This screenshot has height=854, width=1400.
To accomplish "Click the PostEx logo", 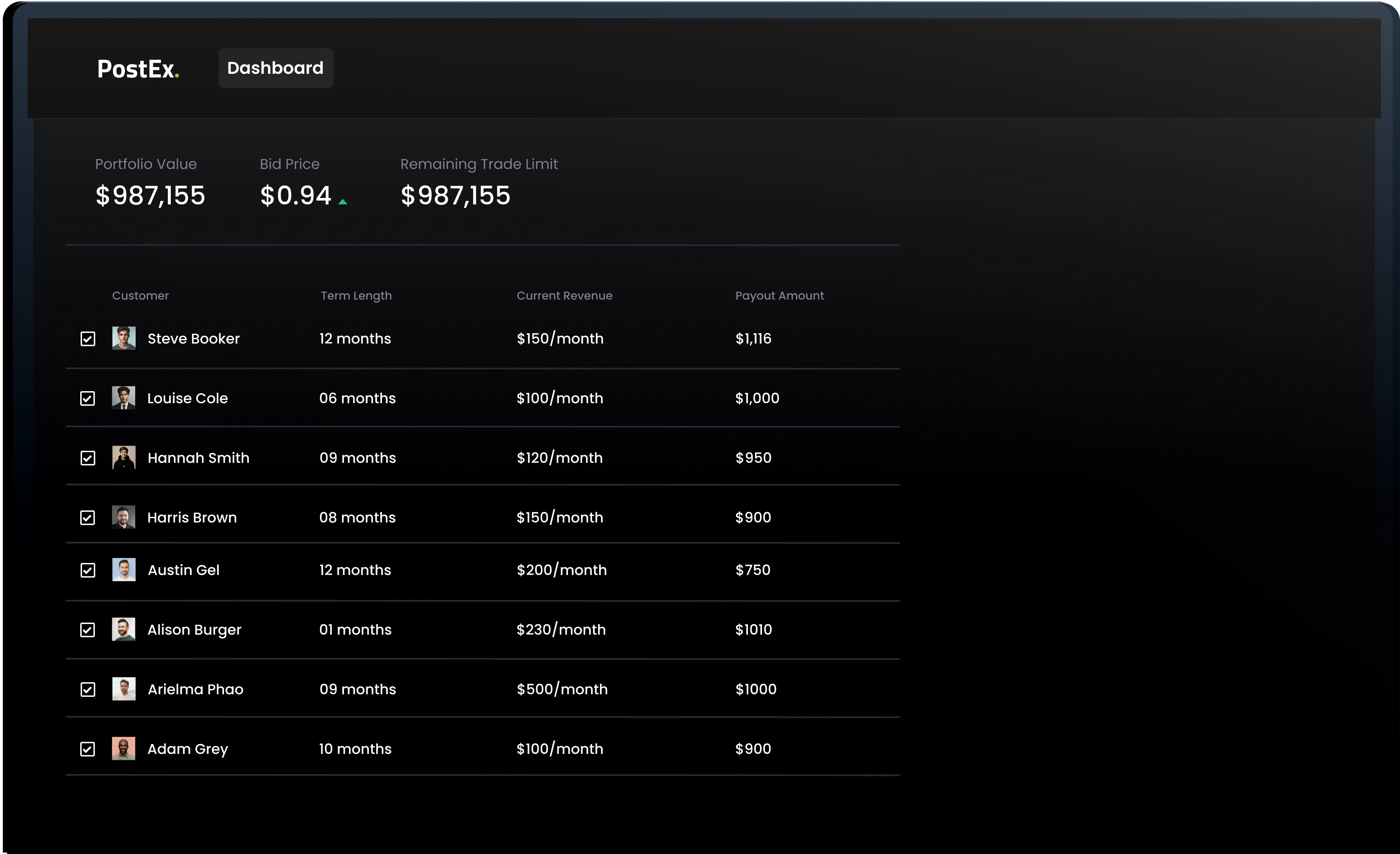I will pos(138,69).
